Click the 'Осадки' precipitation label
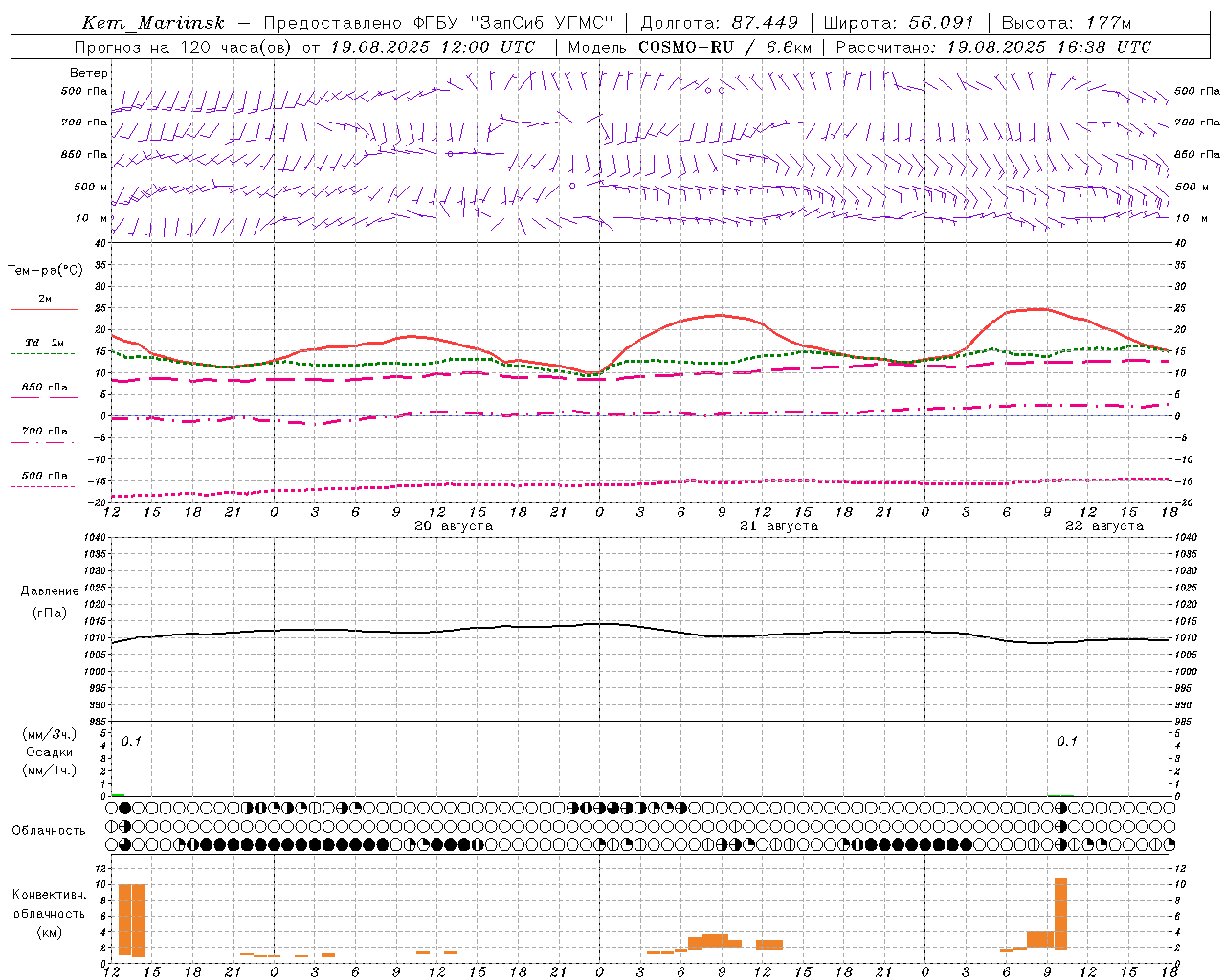 pyautogui.click(x=50, y=752)
